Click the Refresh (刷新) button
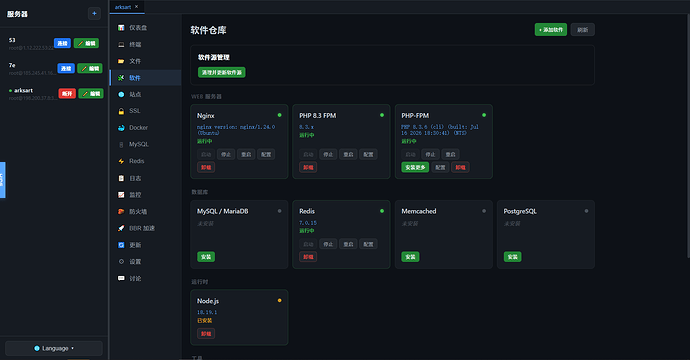This screenshot has height=360, width=690. 583,29
